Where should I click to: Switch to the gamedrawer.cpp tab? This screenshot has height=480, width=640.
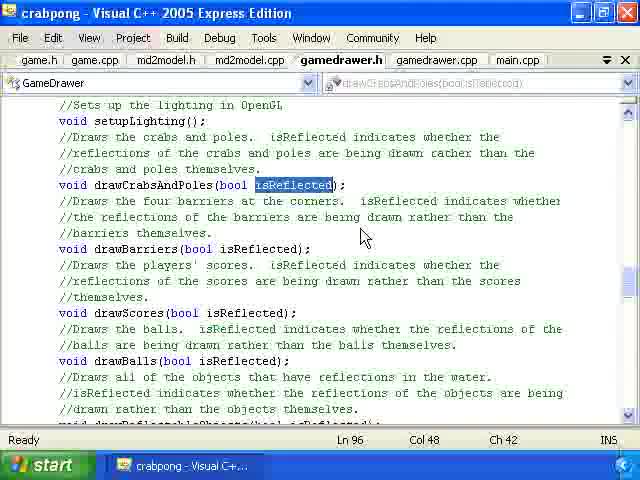click(x=437, y=60)
